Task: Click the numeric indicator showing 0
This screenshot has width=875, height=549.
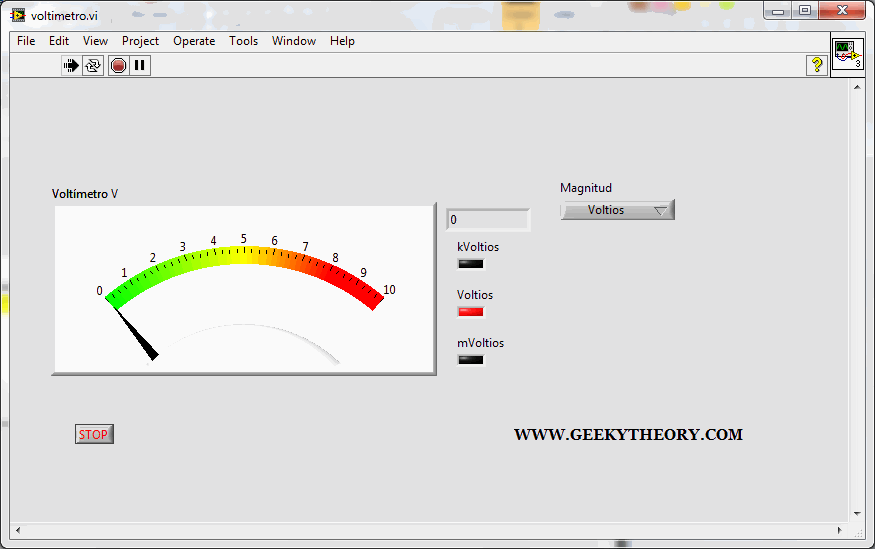Action: click(488, 220)
